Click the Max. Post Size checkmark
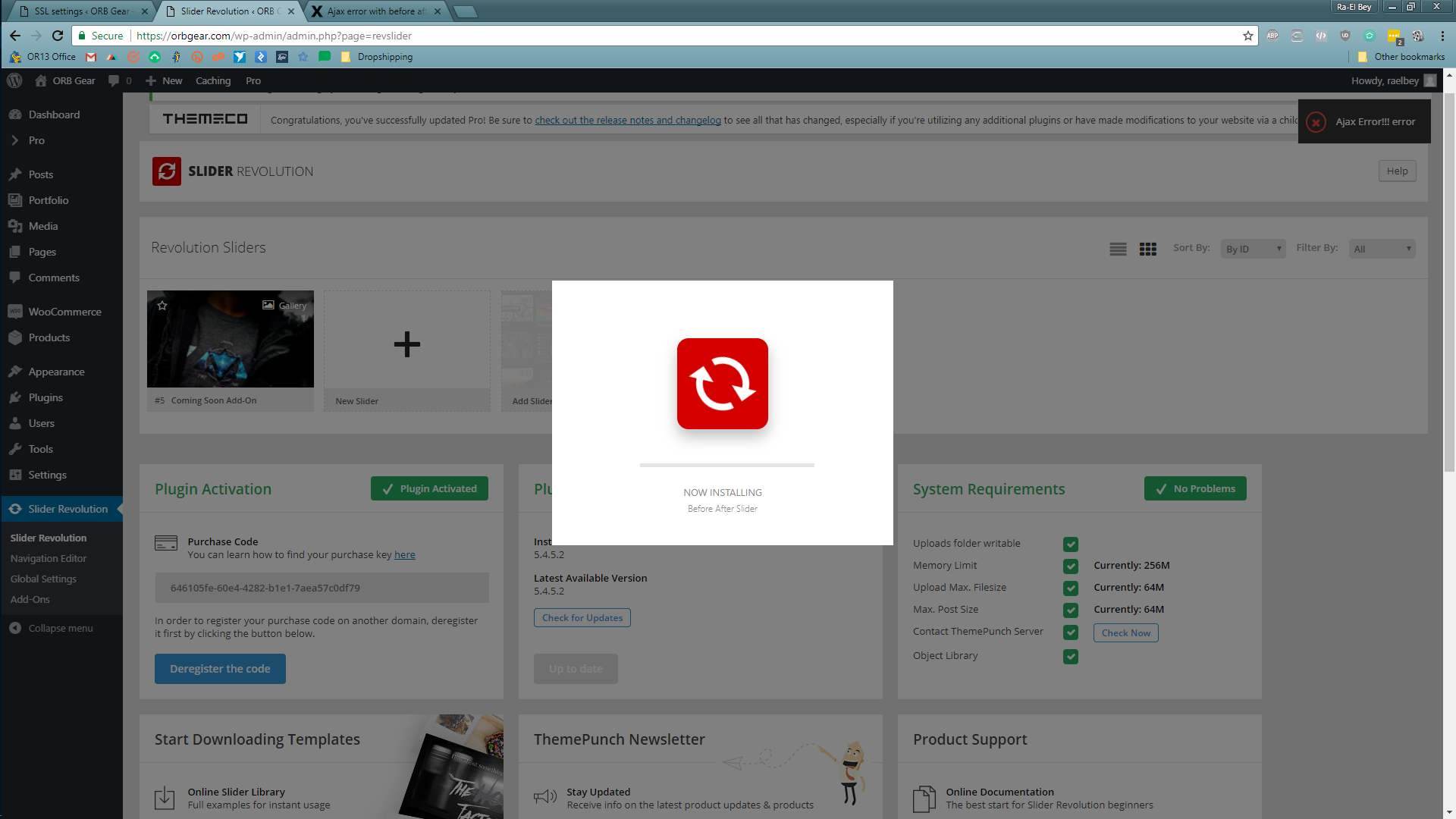Screen dimensions: 1456x819 1071,610
